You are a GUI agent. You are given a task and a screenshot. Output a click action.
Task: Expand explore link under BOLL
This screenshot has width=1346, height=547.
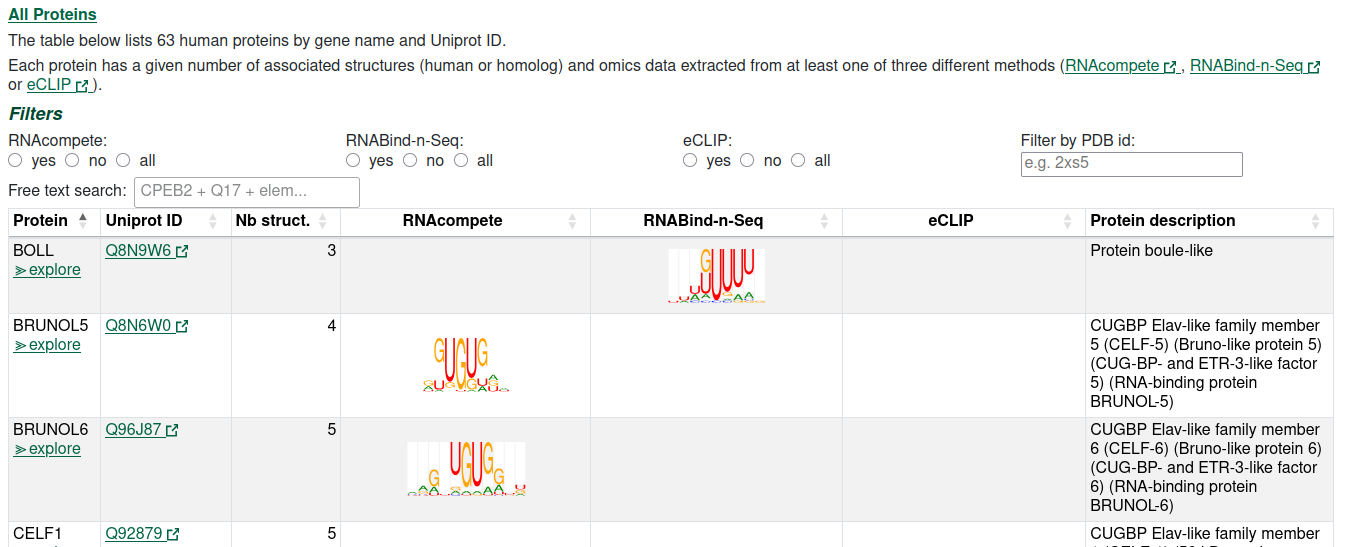tap(47, 270)
